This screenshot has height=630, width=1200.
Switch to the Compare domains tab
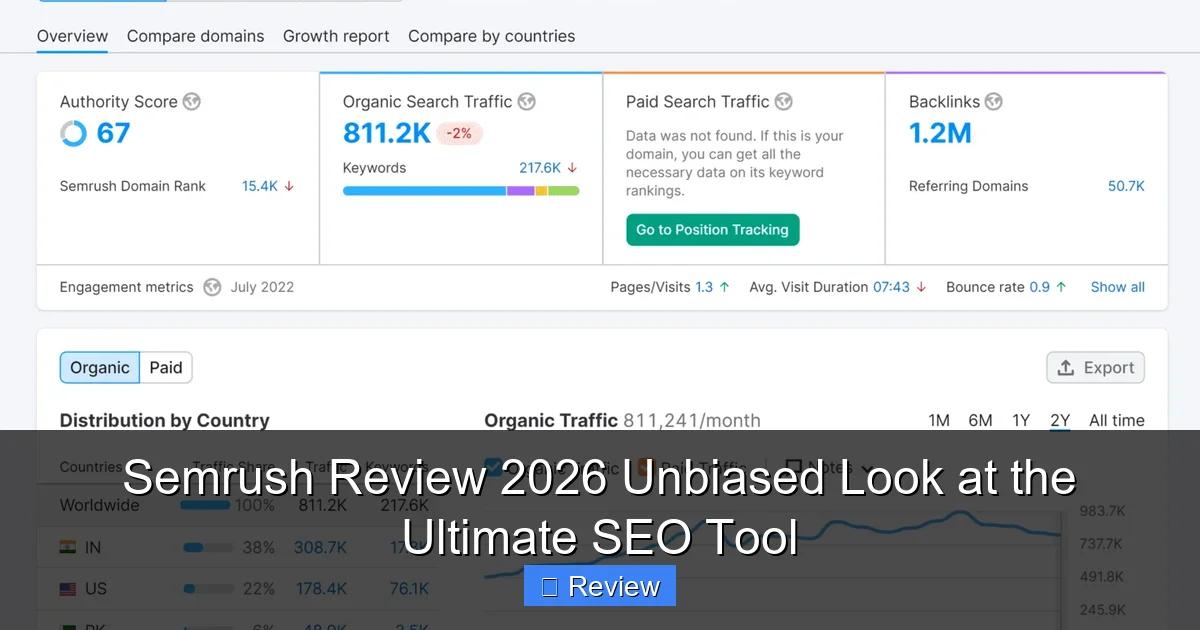pyautogui.click(x=195, y=36)
